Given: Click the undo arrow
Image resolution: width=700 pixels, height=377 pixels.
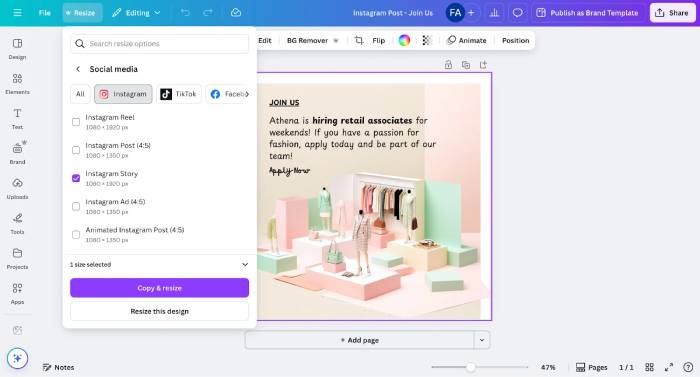Looking at the screenshot, I should [185, 13].
